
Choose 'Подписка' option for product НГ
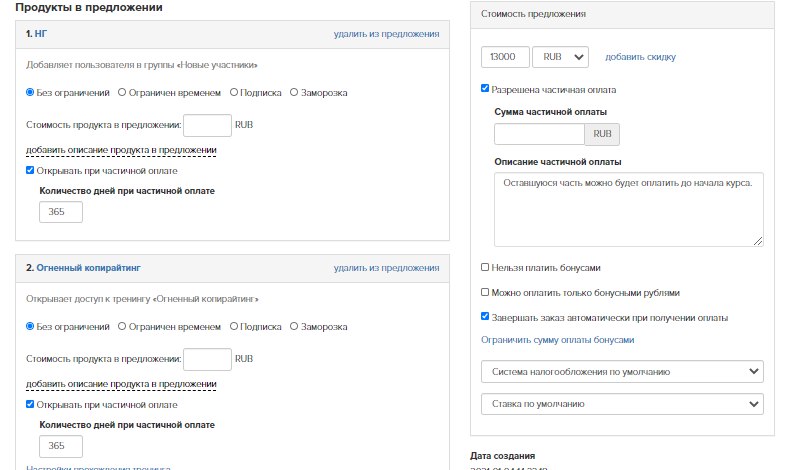pos(234,92)
